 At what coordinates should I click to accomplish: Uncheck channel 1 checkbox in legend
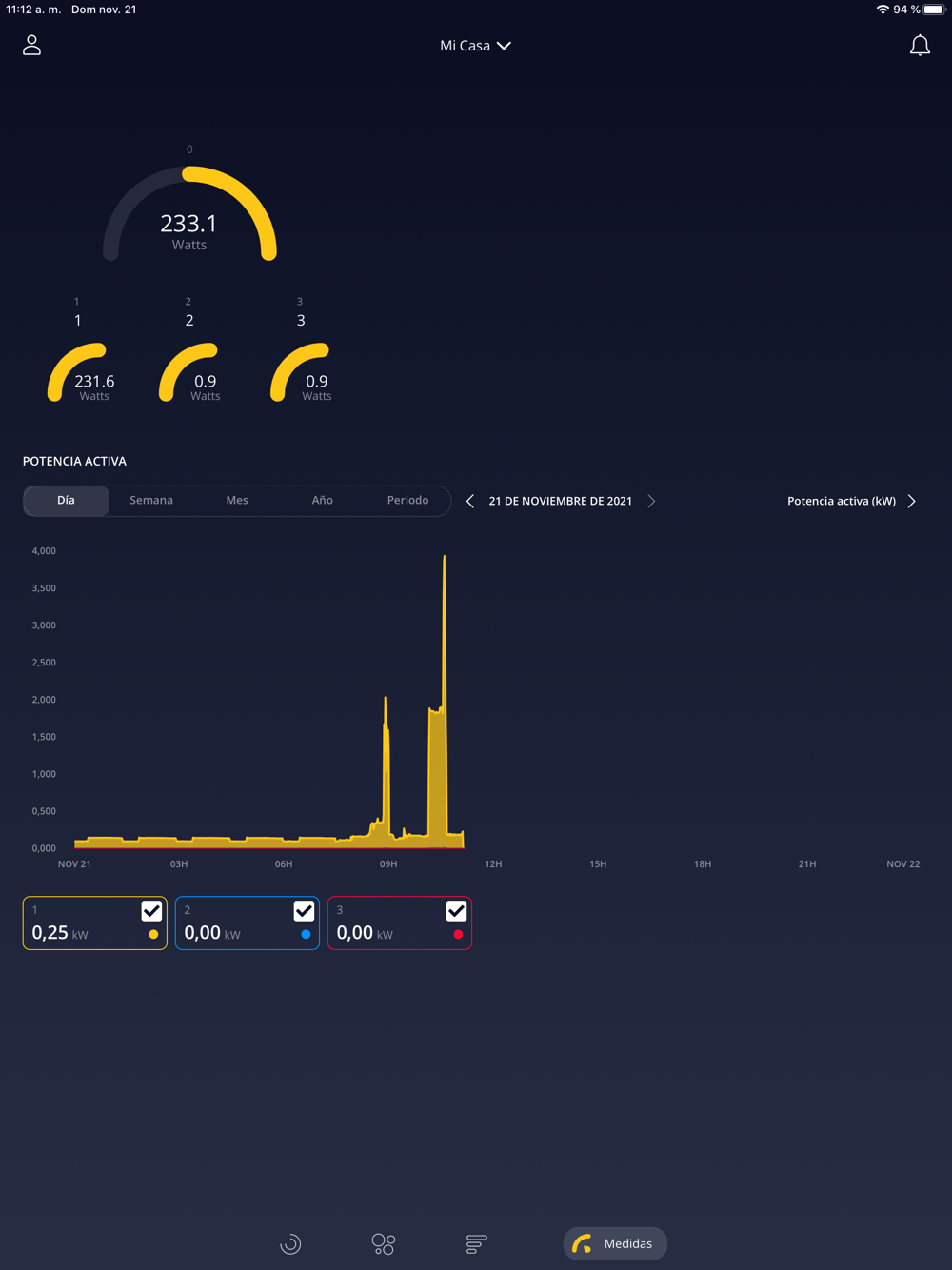[x=151, y=911]
